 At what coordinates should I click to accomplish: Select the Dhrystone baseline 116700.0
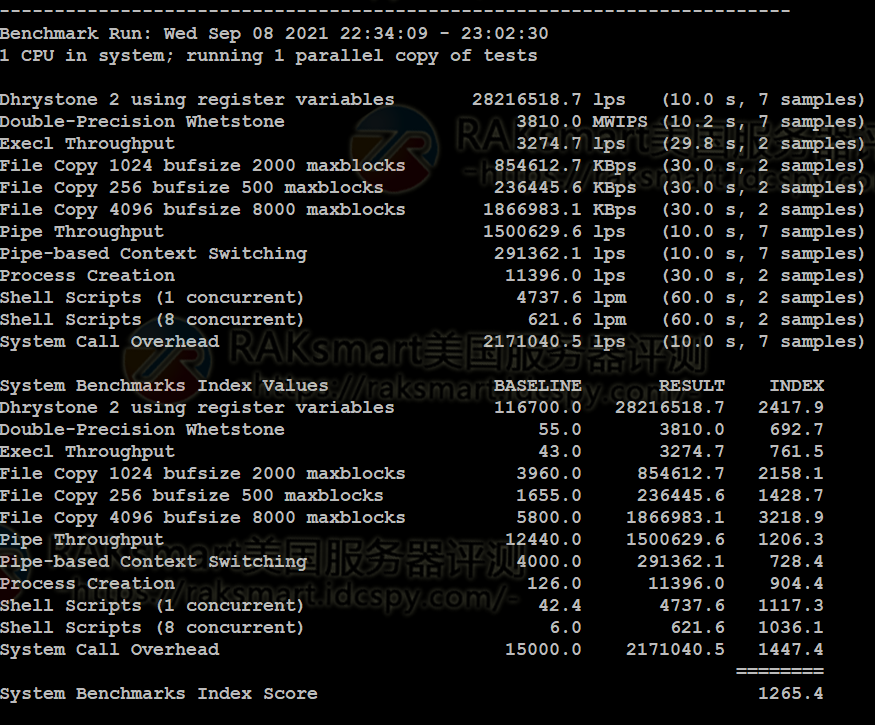(x=537, y=407)
